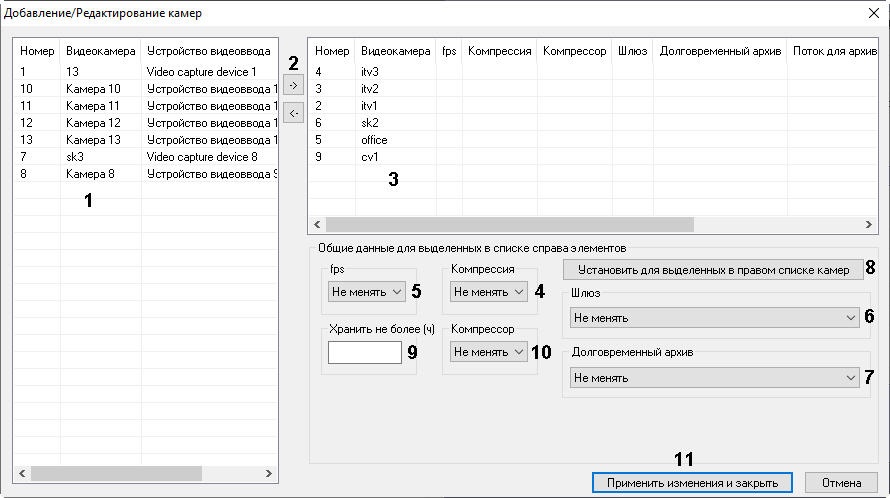Click the Хранить не более input field

[364, 353]
